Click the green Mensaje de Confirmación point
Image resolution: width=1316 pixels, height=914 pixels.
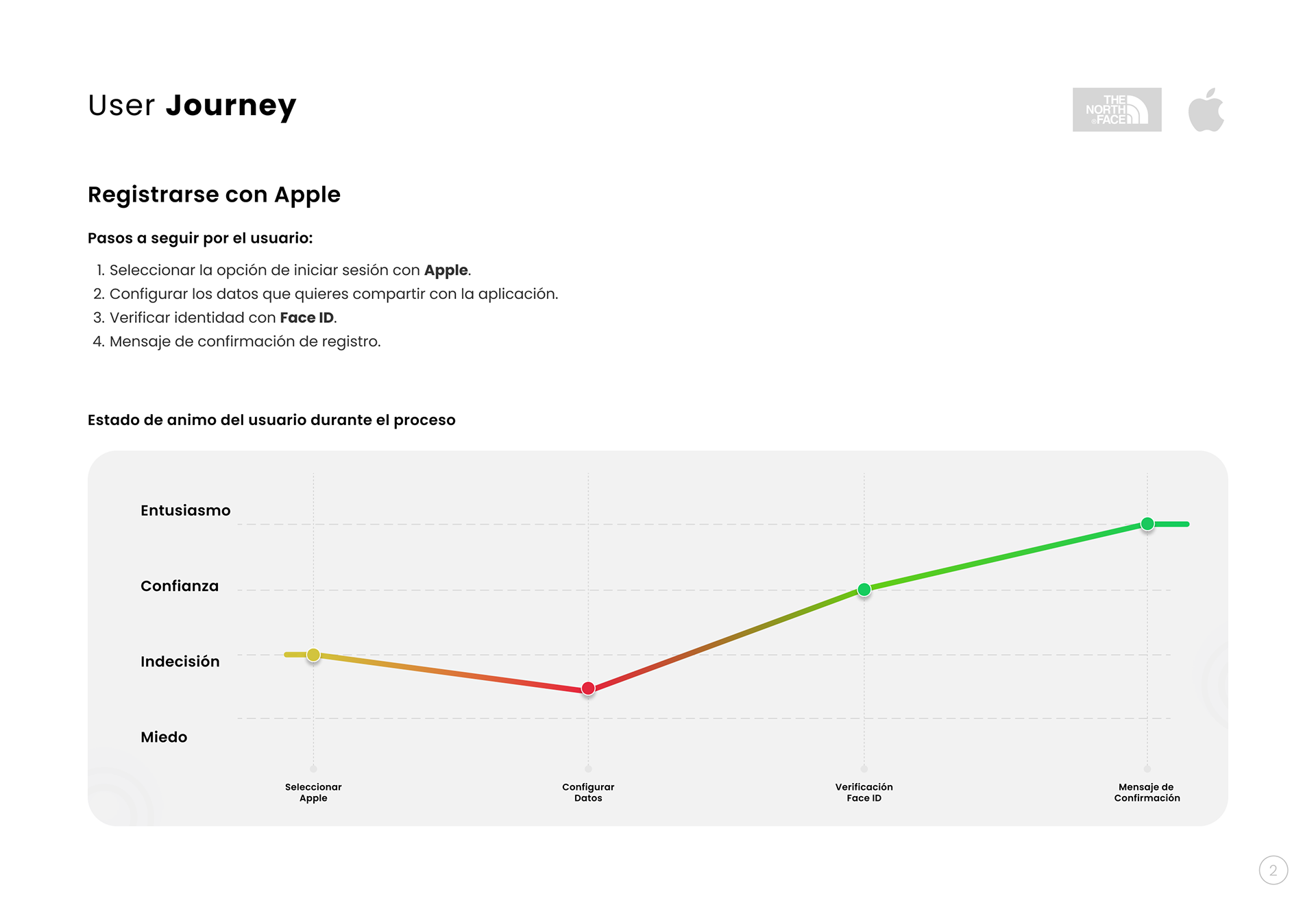point(1147,524)
